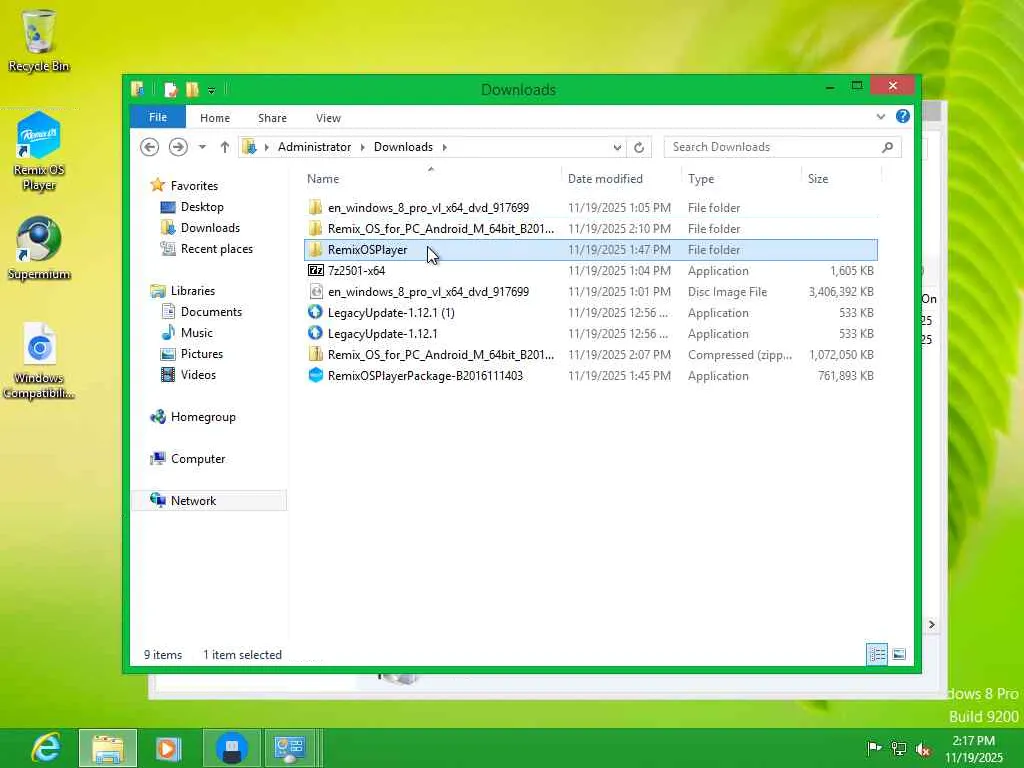Screen dimensions: 1024x768
Task: Go back with the Back arrow
Action: [x=150, y=147]
